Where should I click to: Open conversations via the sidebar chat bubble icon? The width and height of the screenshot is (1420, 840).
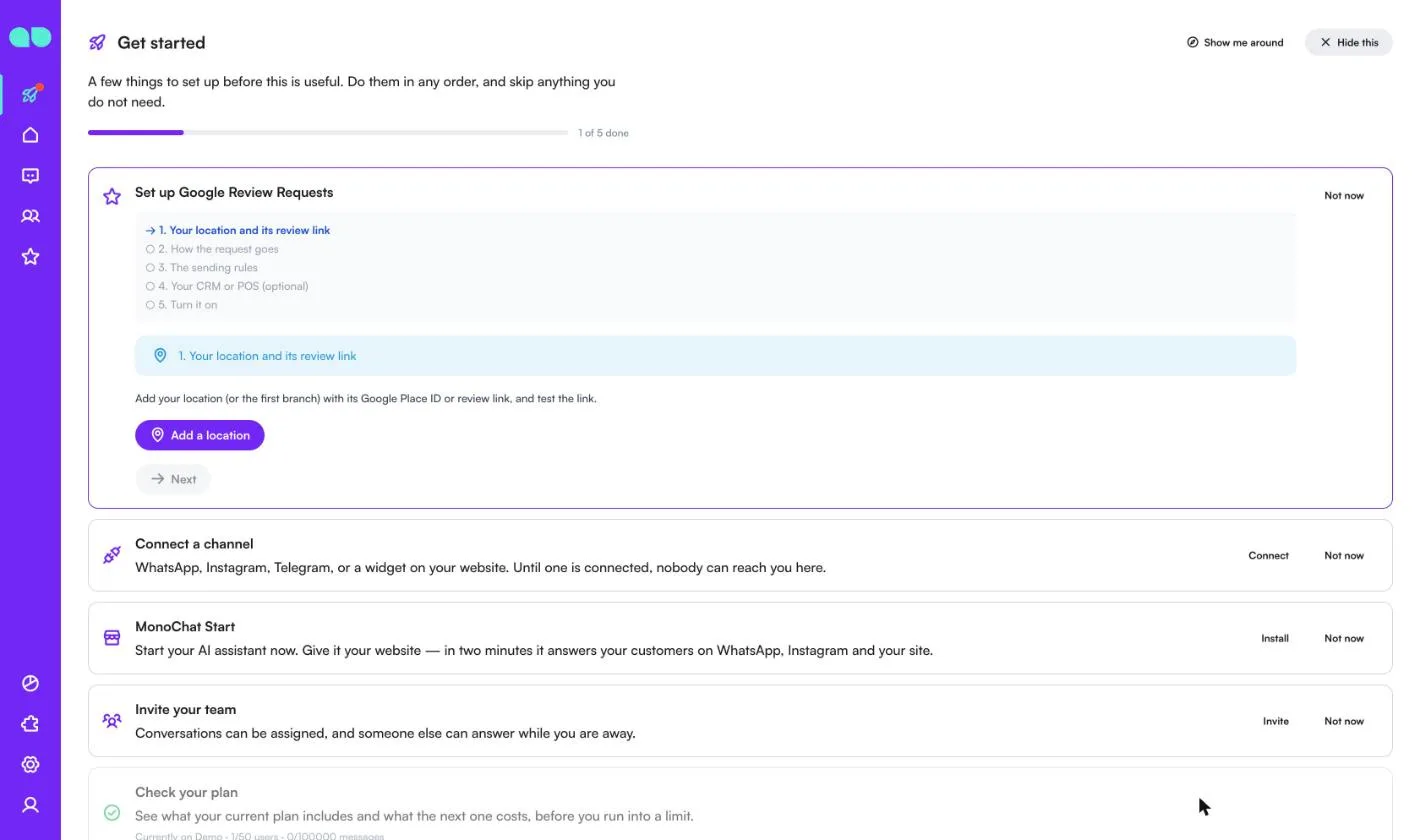pos(30,176)
